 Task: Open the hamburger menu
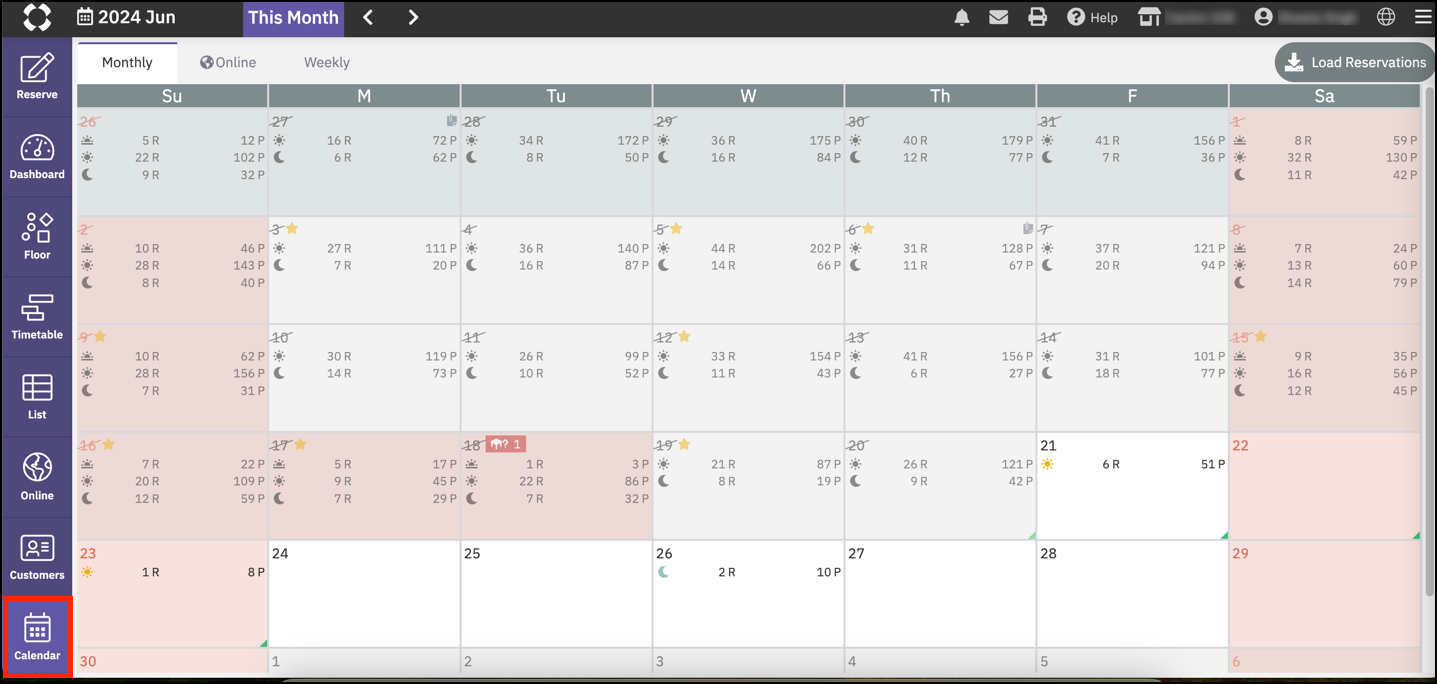(1422, 17)
